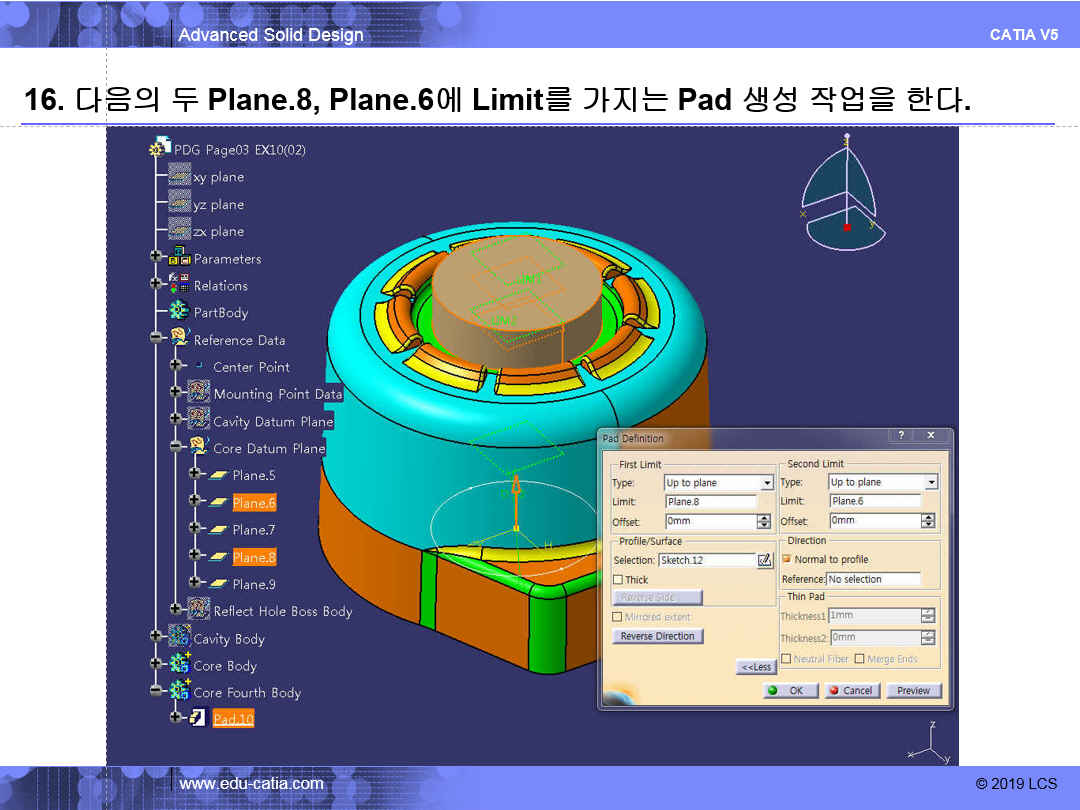Select Core Fourth Body in the tree

[246, 692]
